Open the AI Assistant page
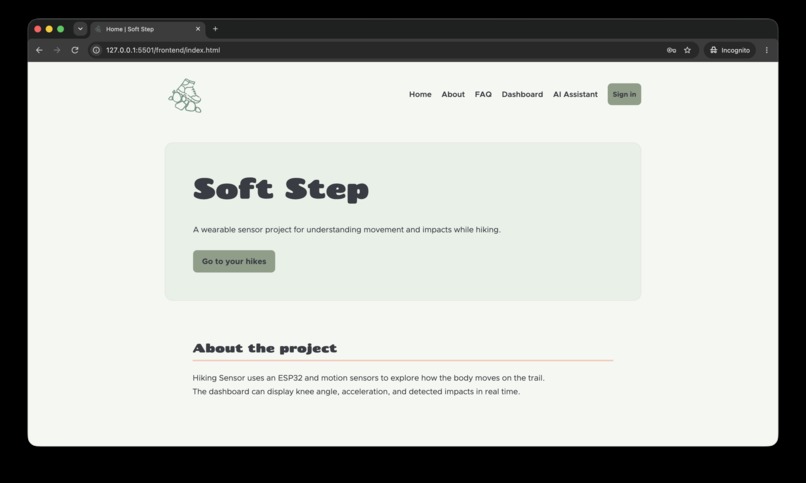 click(x=575, y=94)
